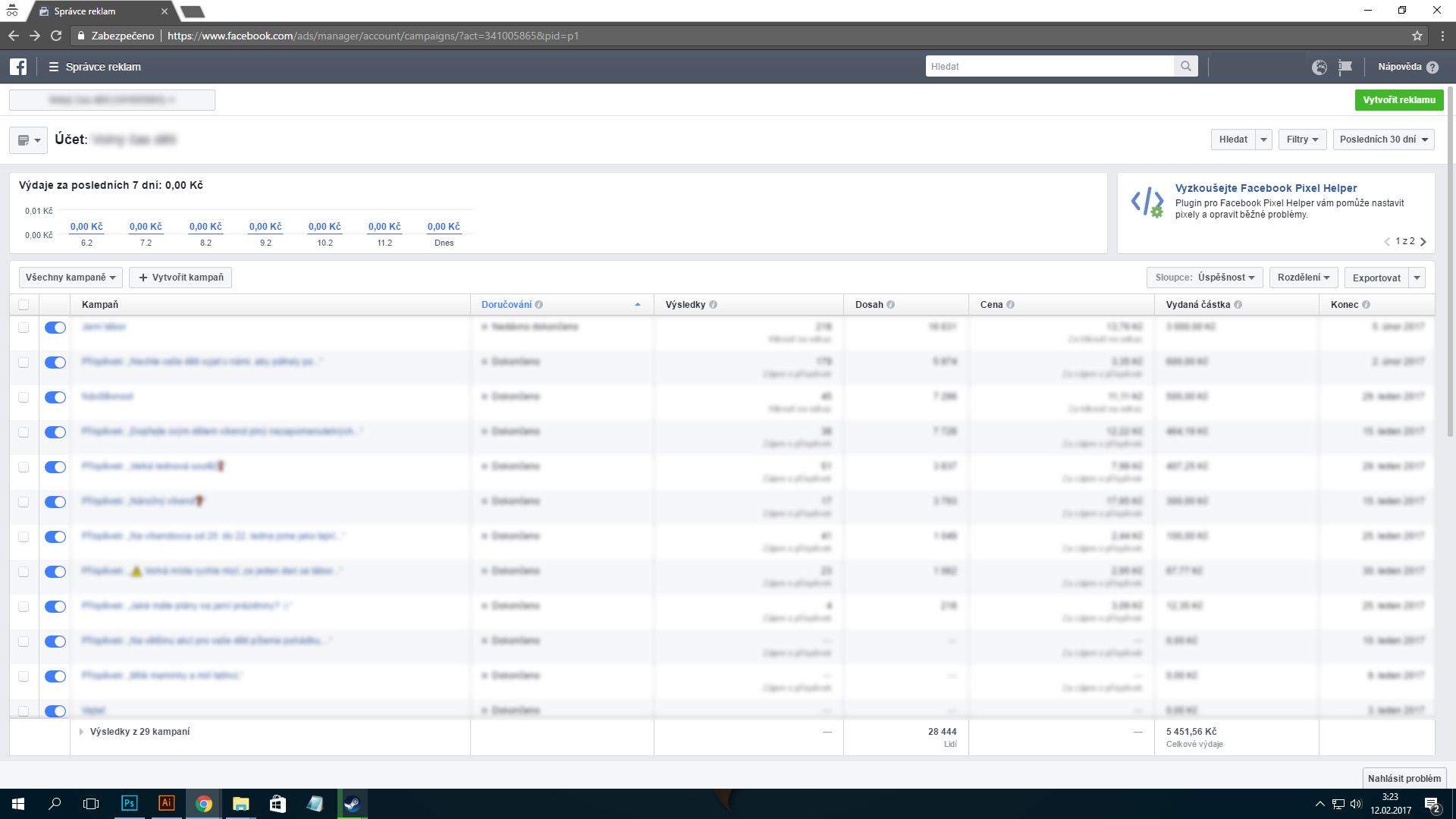Open the Chrome three-dot menu
This screenshot has width=1456, height=819.
tap(1442, 36)
